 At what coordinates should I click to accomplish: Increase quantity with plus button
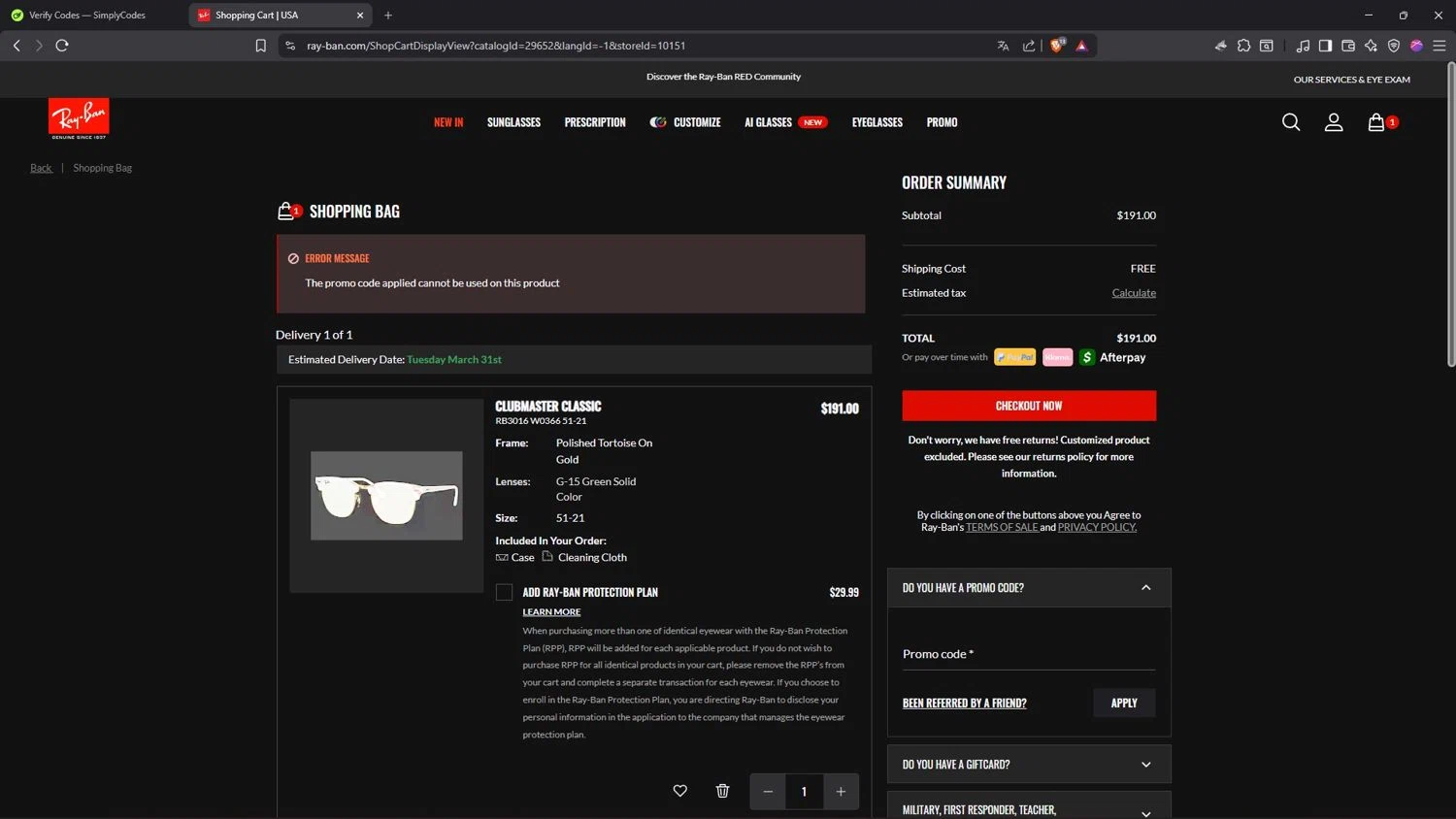click(841, 792)
